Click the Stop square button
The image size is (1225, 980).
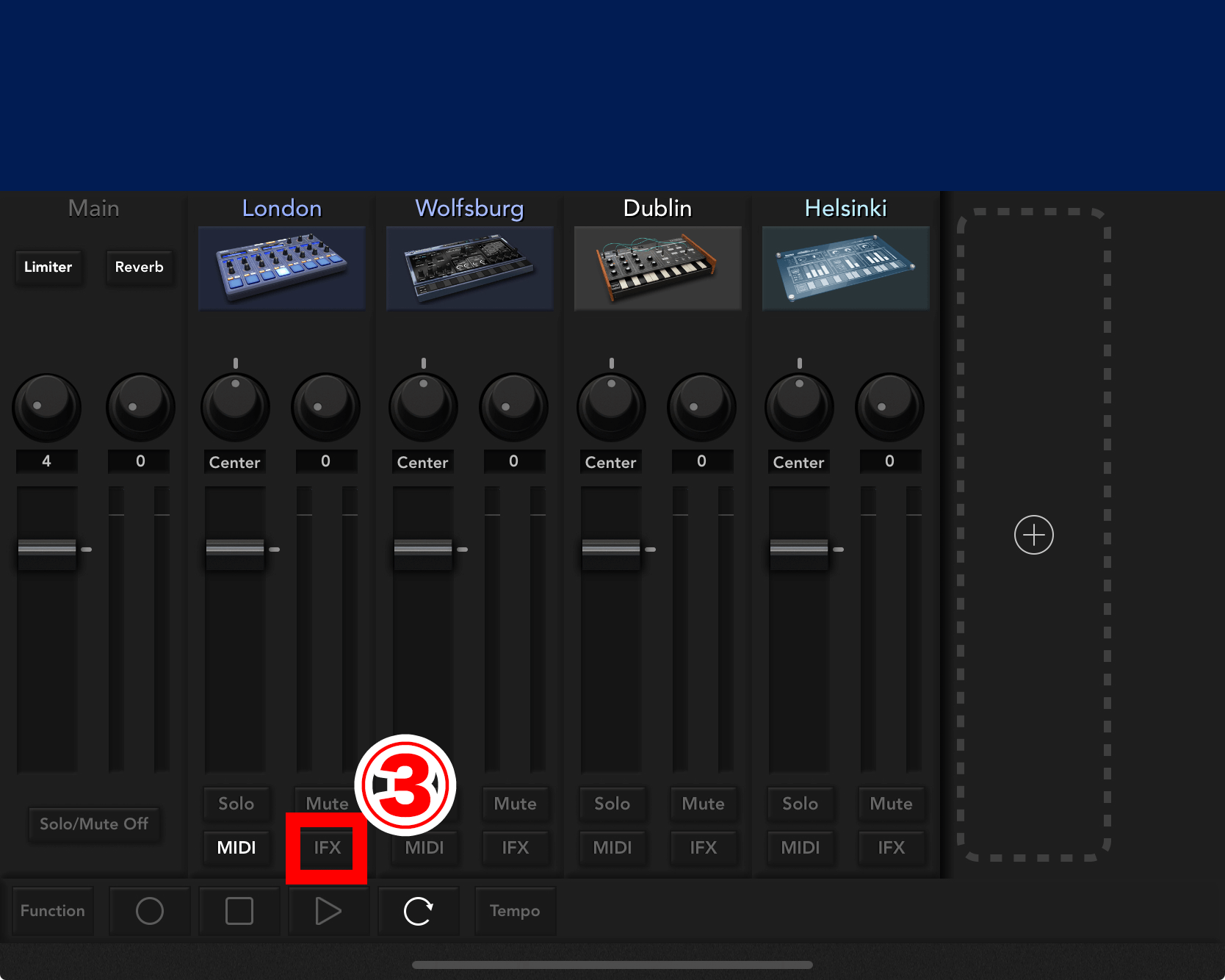tap(239, 911)
